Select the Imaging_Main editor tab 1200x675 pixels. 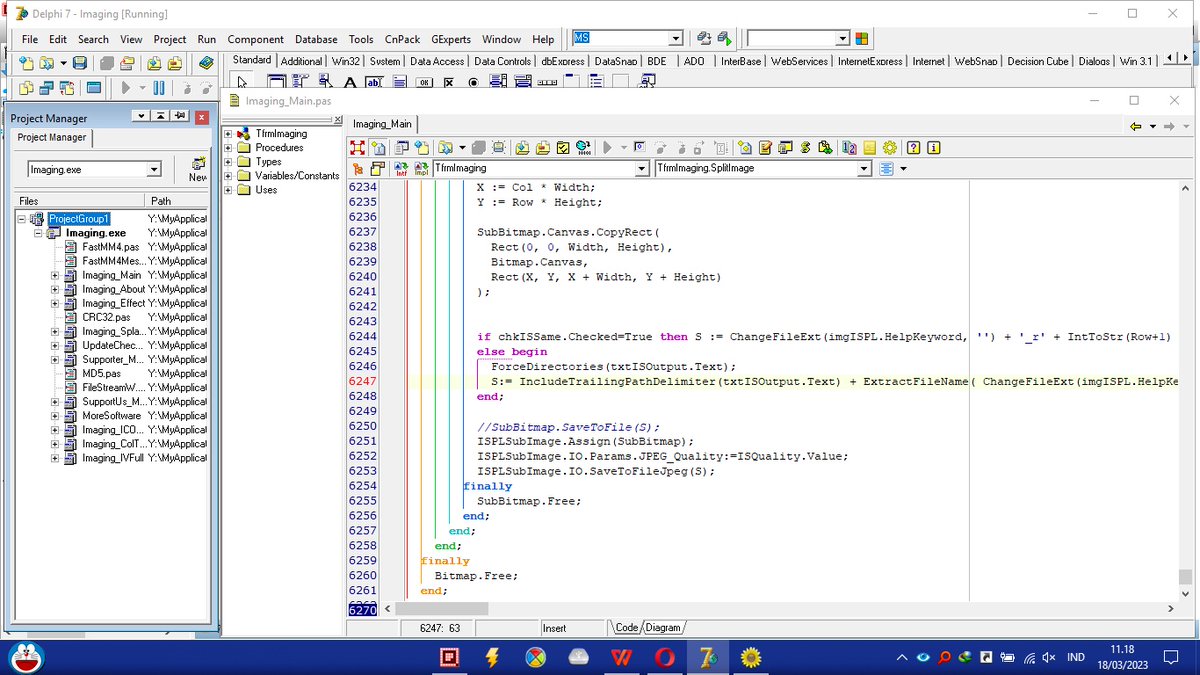point(382,124)
